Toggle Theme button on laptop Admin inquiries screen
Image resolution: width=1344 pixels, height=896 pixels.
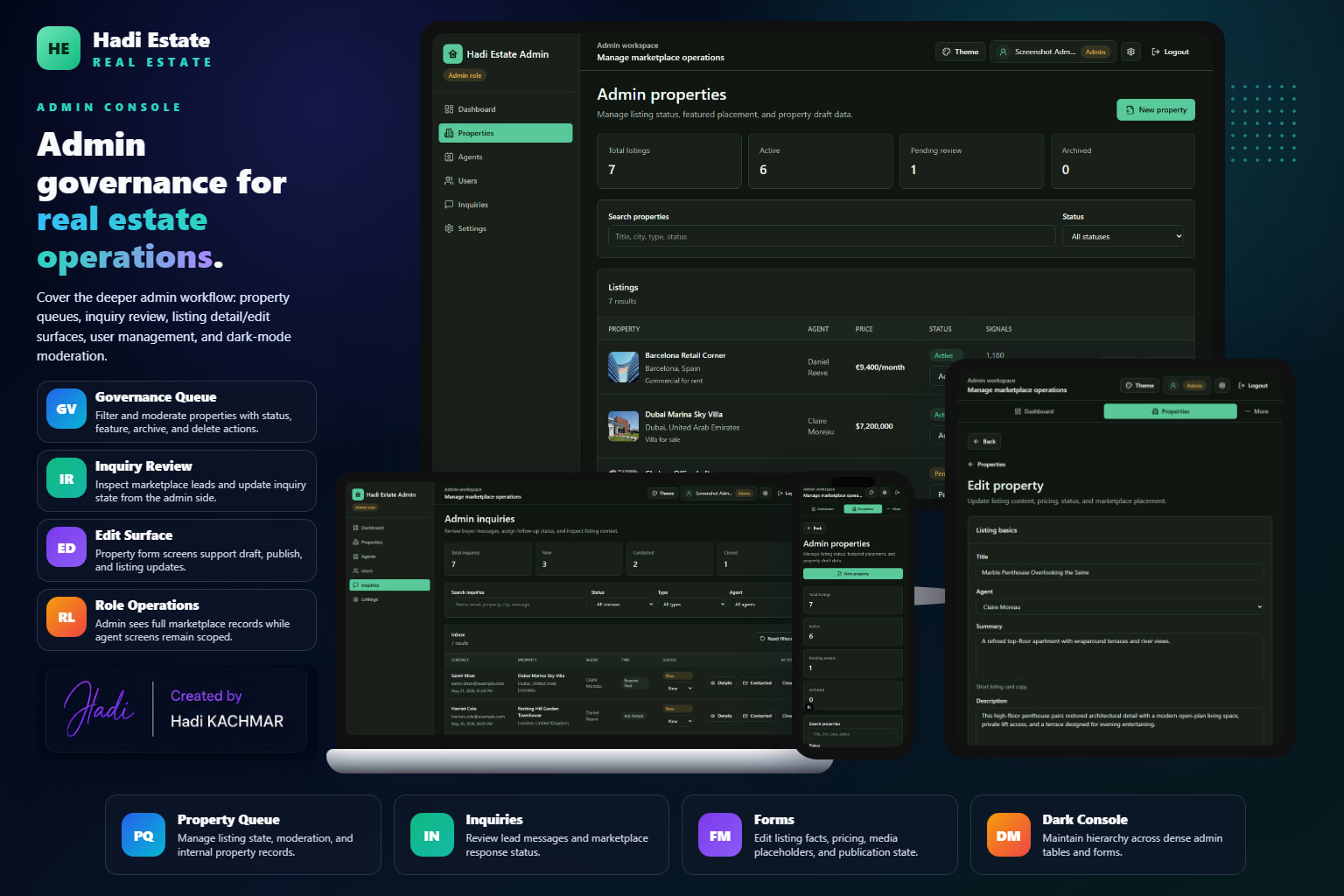[662, 493]
